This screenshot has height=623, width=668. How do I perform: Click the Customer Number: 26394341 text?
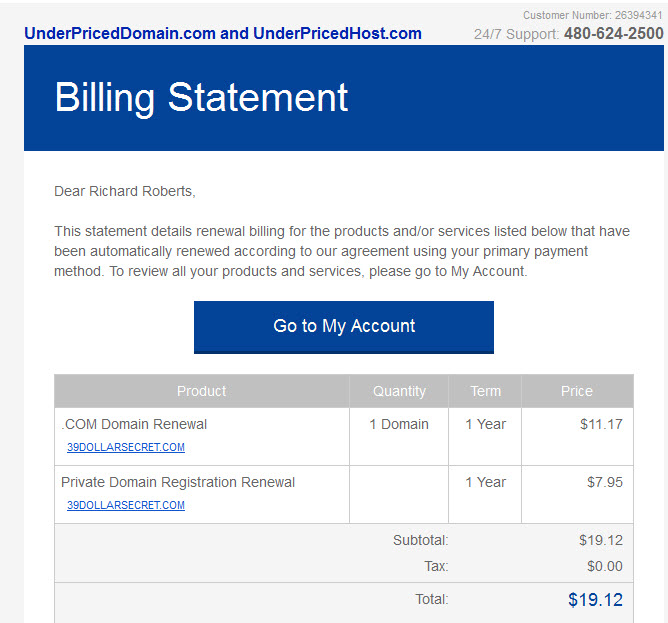coord(593,15)
